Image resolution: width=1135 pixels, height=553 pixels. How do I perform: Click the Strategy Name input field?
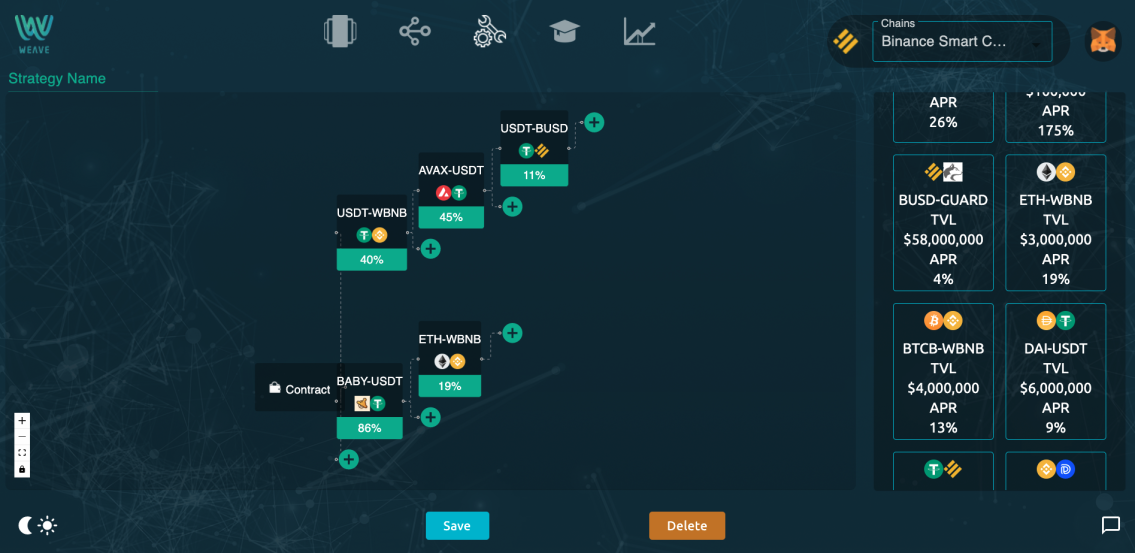[83, 79]
